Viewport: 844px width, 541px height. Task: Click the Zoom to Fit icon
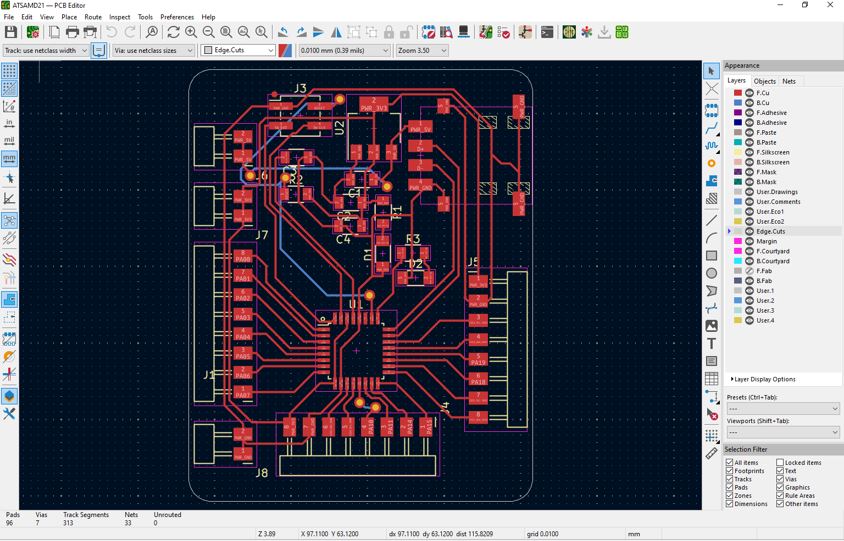(226, 32)
